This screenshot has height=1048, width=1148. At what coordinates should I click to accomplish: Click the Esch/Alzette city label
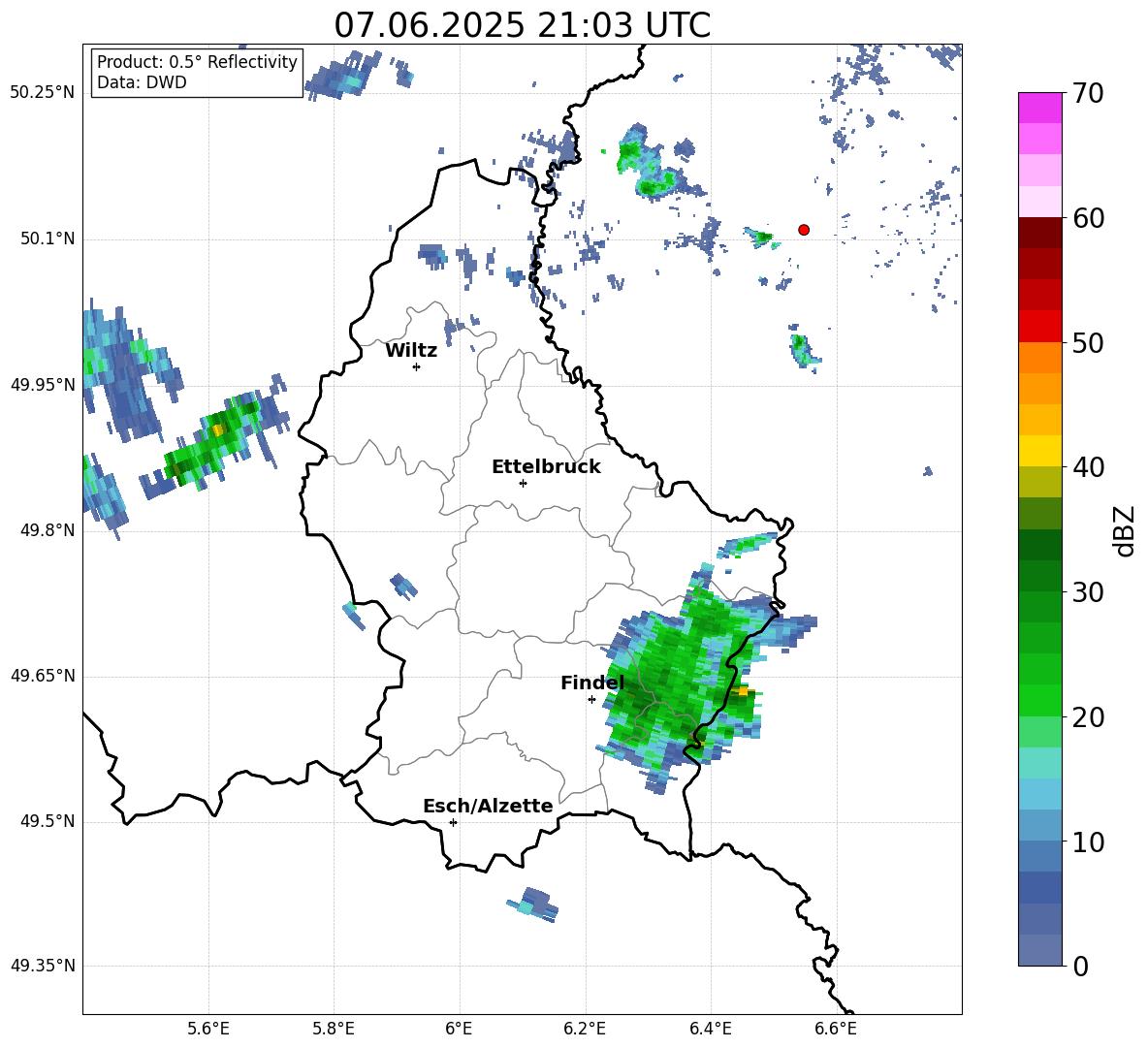point(488,806)
